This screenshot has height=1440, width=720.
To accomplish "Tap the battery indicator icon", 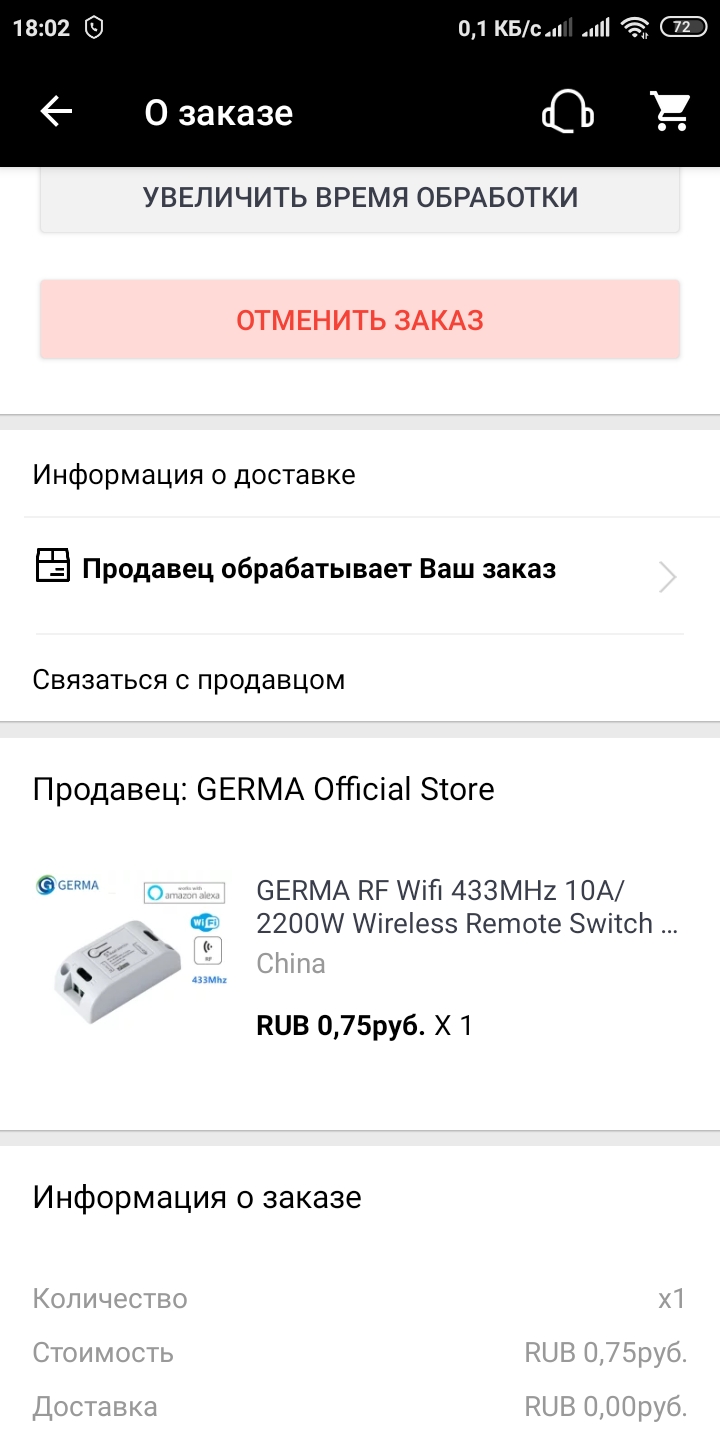I will point(682,28).
